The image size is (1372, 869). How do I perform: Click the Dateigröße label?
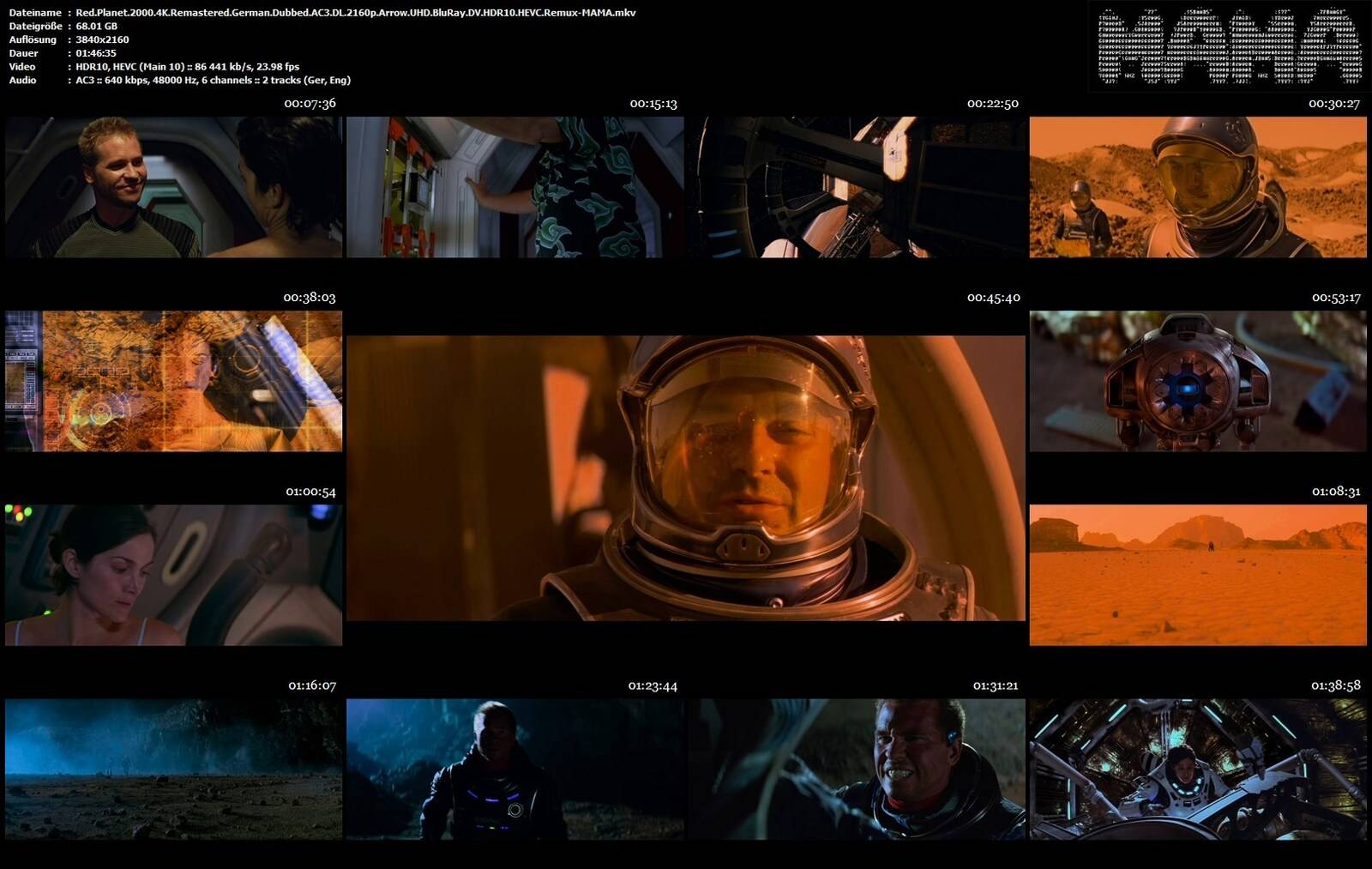point(35,27)
